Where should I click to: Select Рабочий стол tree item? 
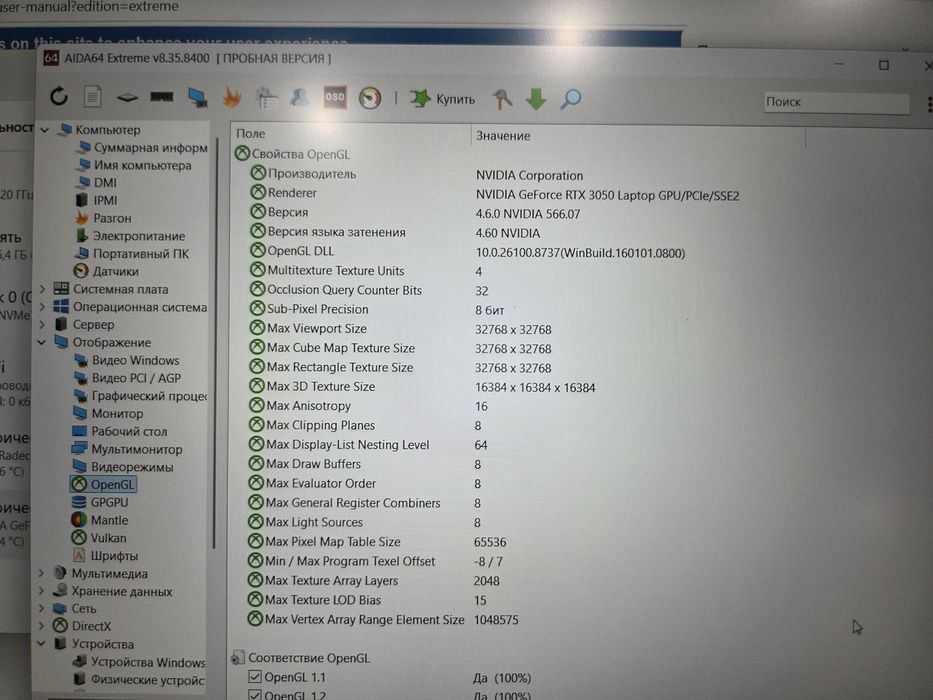[120, 431]
